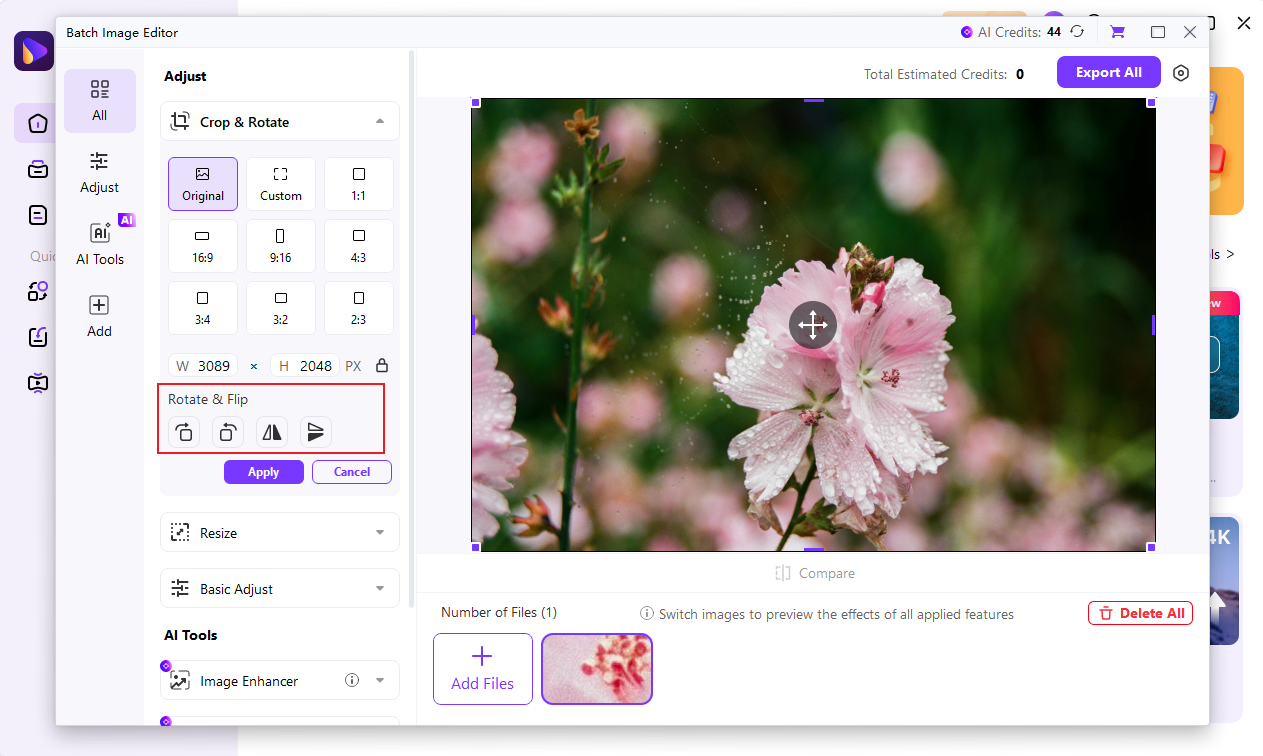This screenshot has height=756, width=1263.
Task: Pick the Custom crop mode
Action: [x=281, y=184]
